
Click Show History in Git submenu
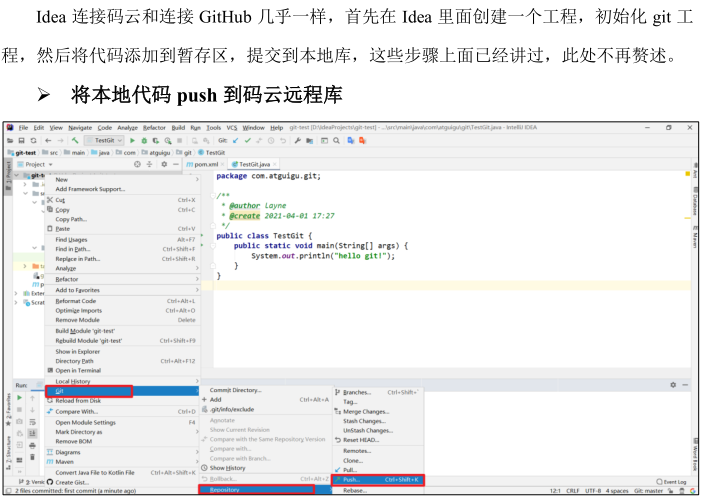266,468
